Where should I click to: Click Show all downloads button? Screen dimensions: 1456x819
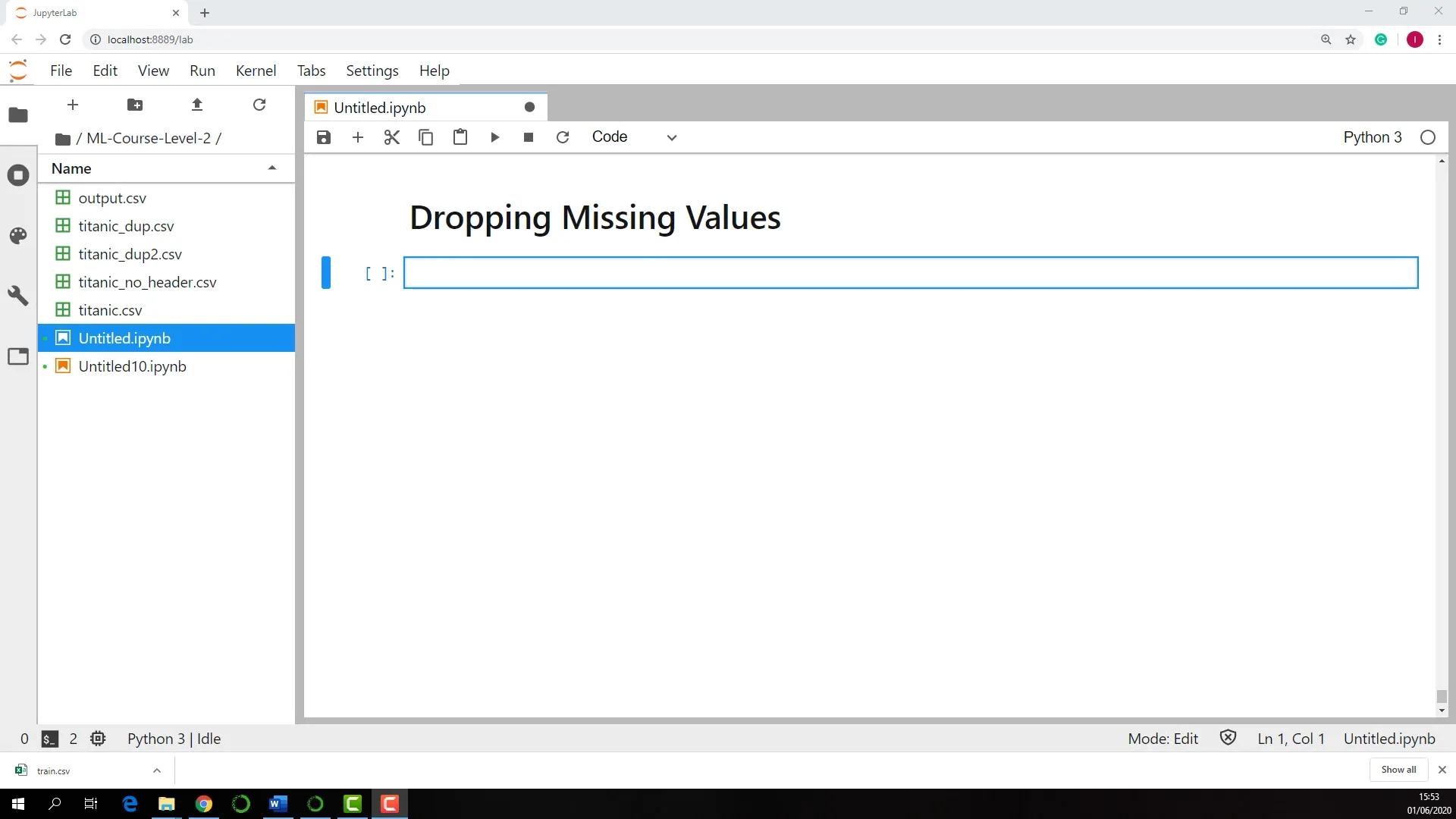pyautogui.click(x=1398, y=769)
